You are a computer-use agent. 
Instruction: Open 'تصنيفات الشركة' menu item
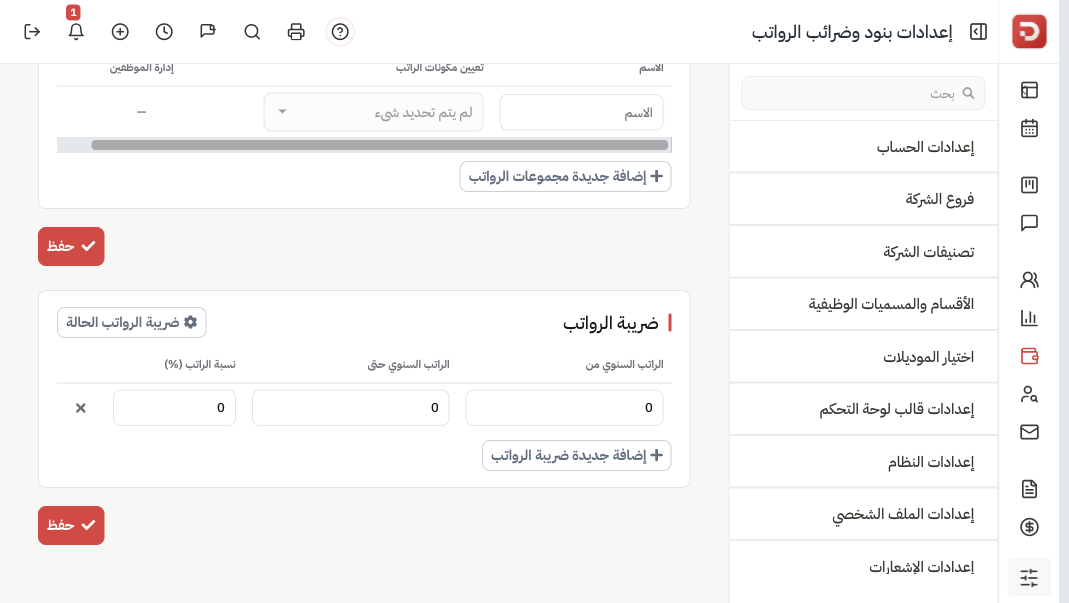(863, 252)
